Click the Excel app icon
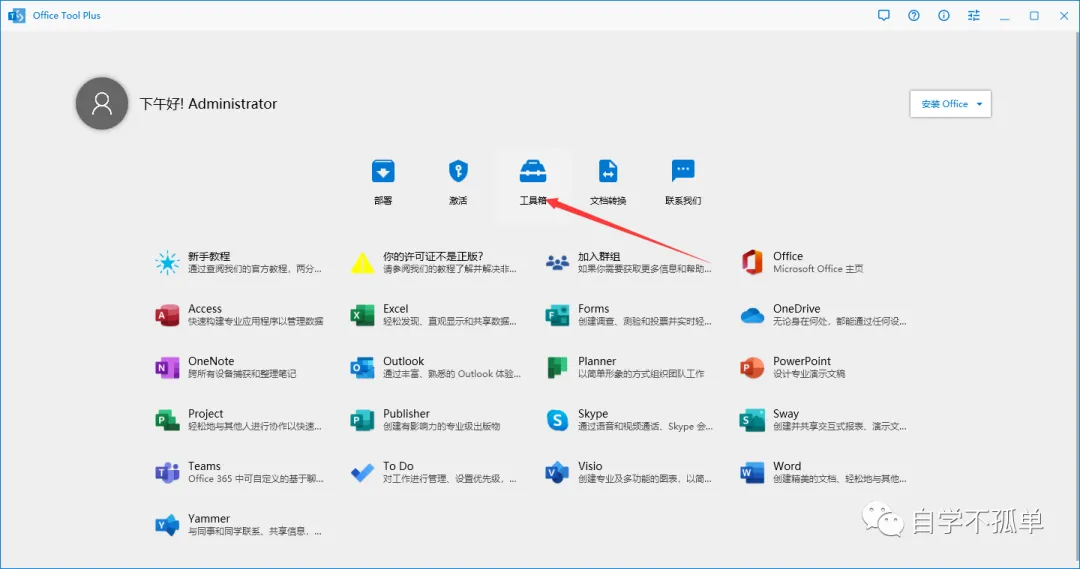Image resolution: width=1080 pixels, height=569 pixels. [362, 315]
